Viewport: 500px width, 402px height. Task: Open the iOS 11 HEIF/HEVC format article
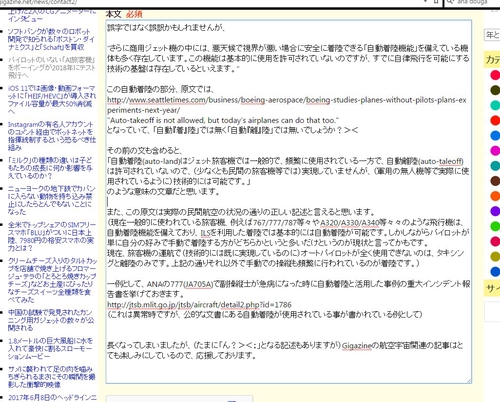[x=52, y=100]
